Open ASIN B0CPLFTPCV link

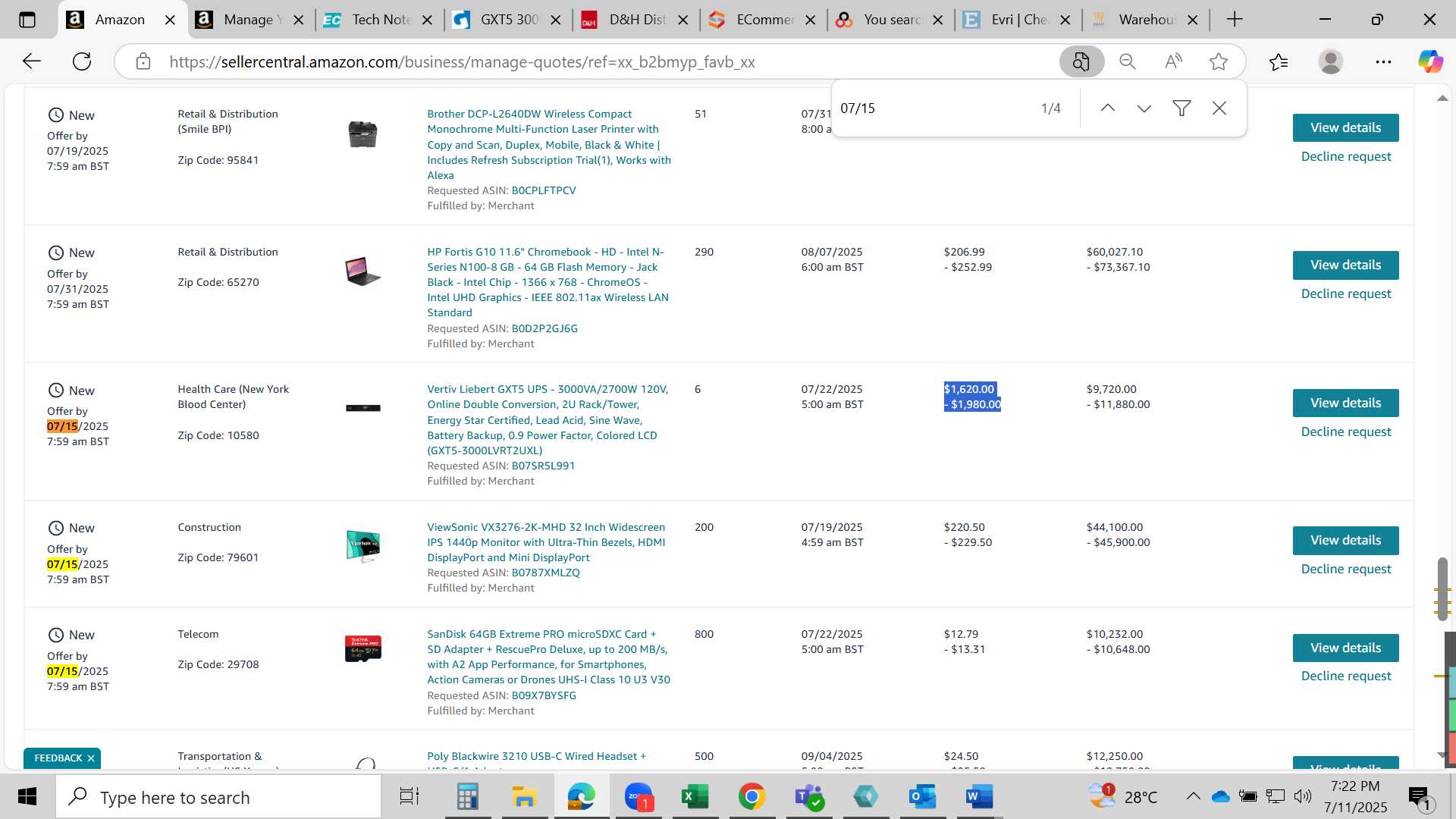click(x=543, y=190)
